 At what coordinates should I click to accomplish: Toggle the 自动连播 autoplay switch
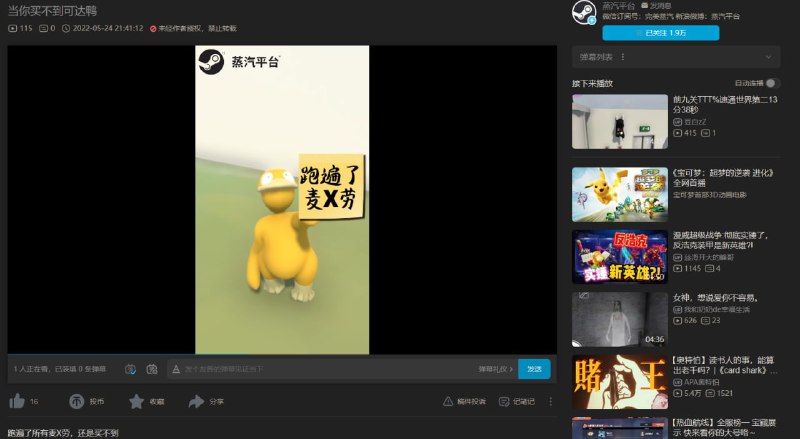click(772, 83)
